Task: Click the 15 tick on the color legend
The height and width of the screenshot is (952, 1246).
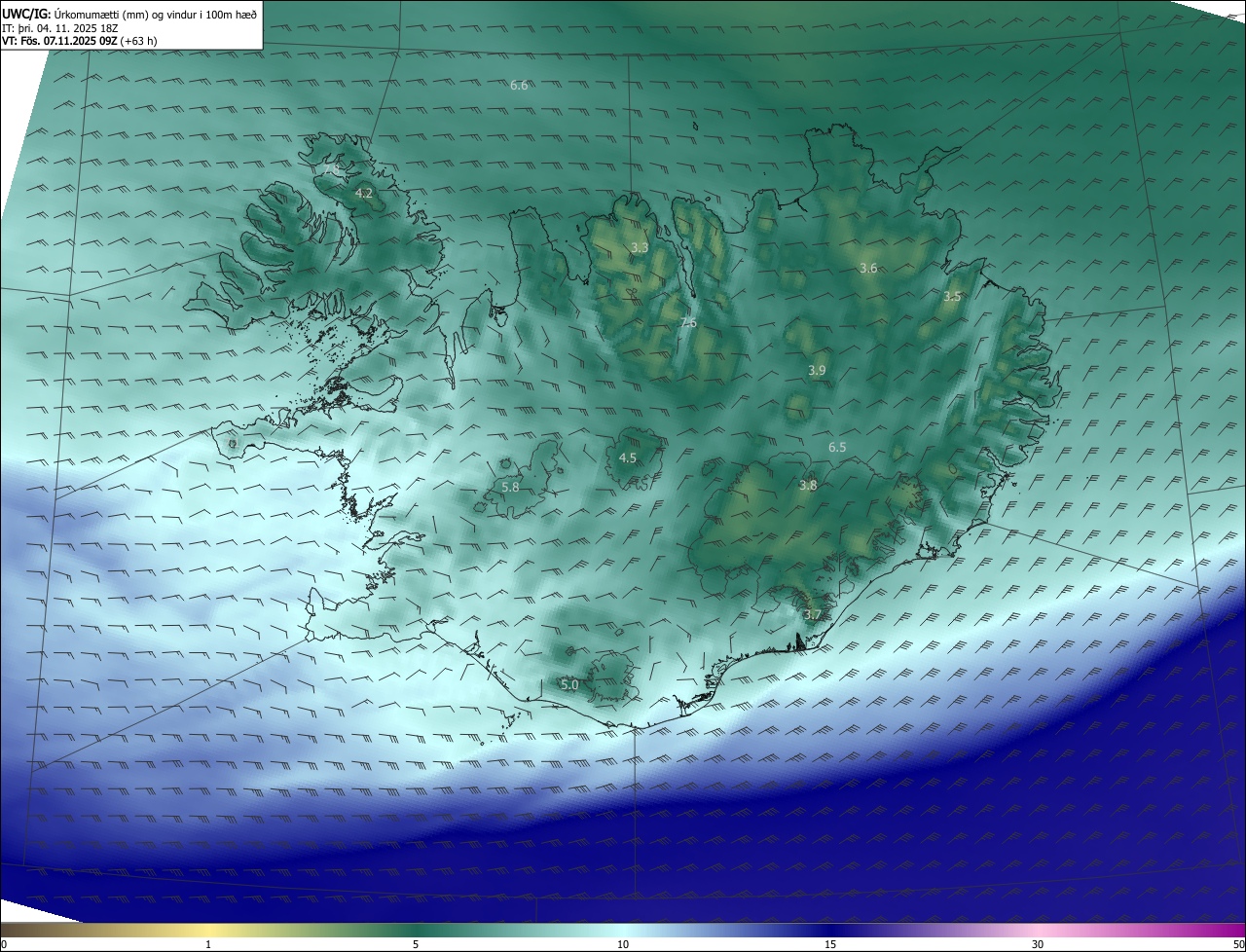Action: (830, 944)
